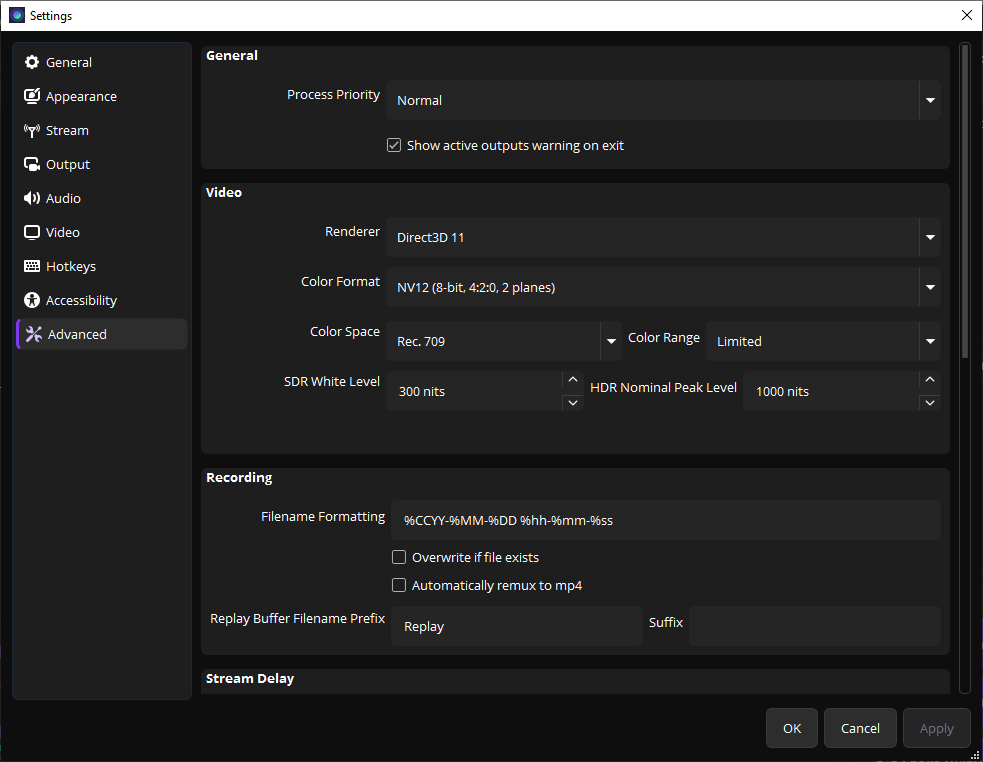983x762 pixels.
Task: Open the Color Range dropdown
Action: (x=823, y=341)
